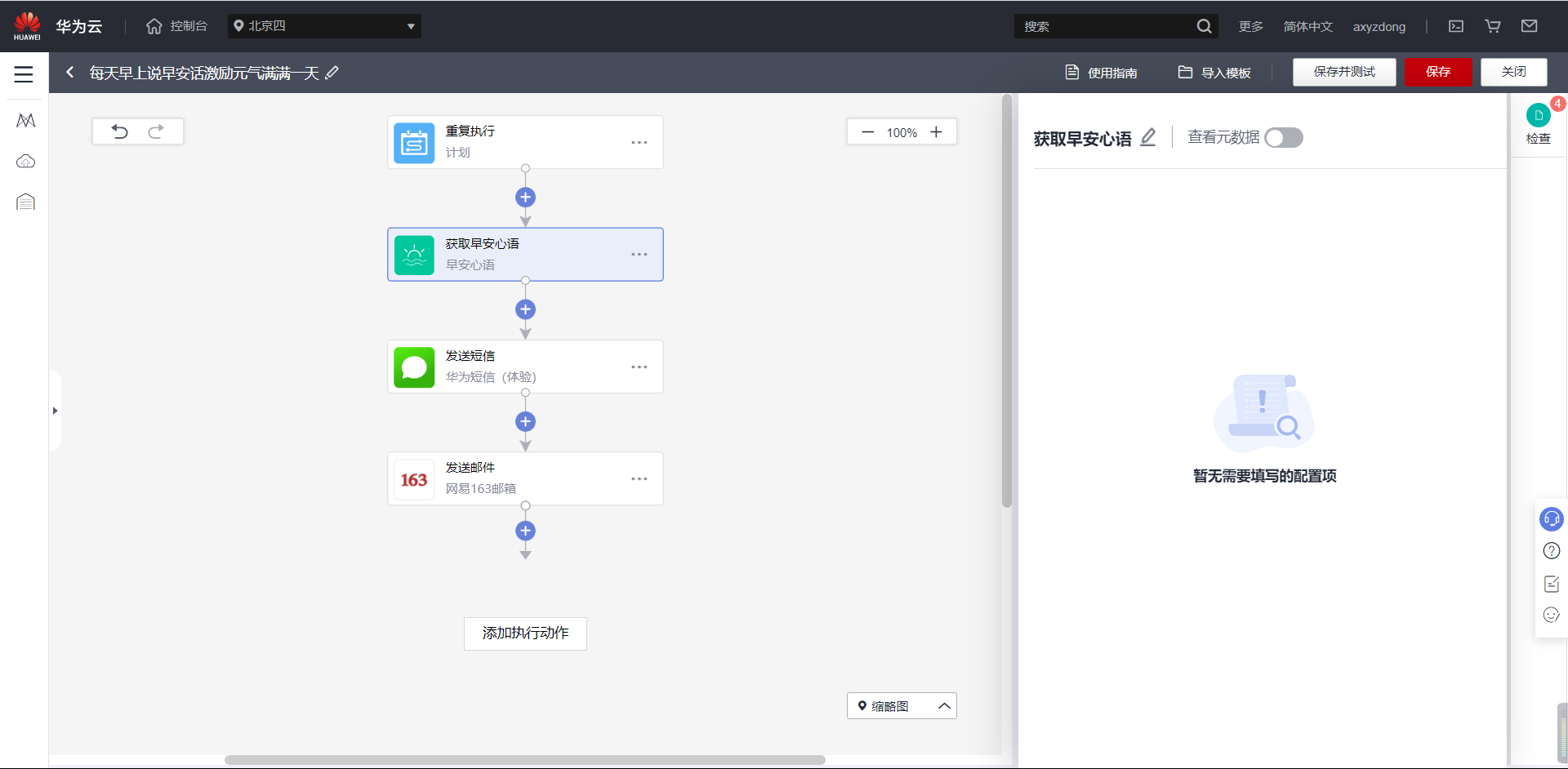1568x769 pixels.
Task: Add a step after 重复执行 node
Action: pos(525,197)
